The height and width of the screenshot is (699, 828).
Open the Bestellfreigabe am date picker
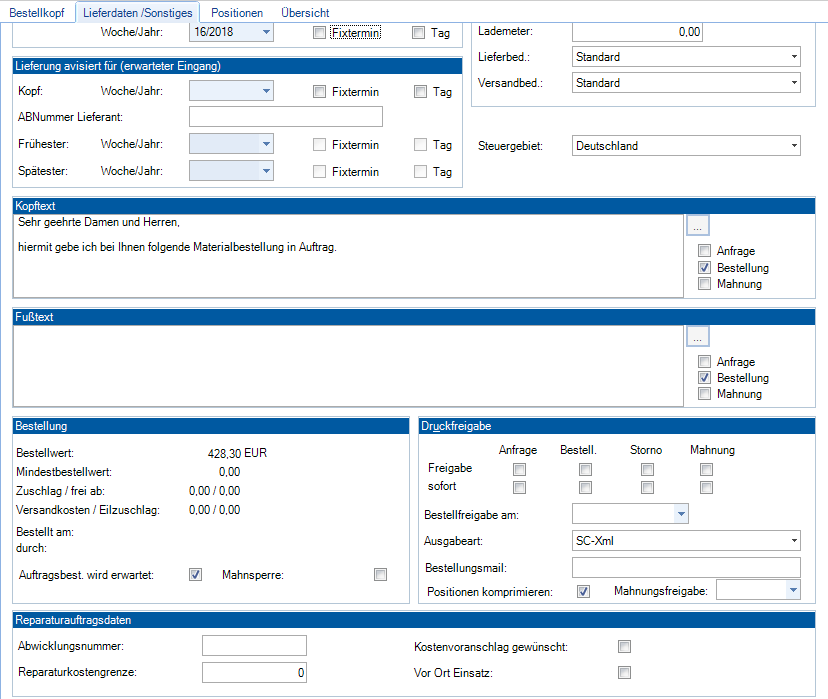click(681, 514)
